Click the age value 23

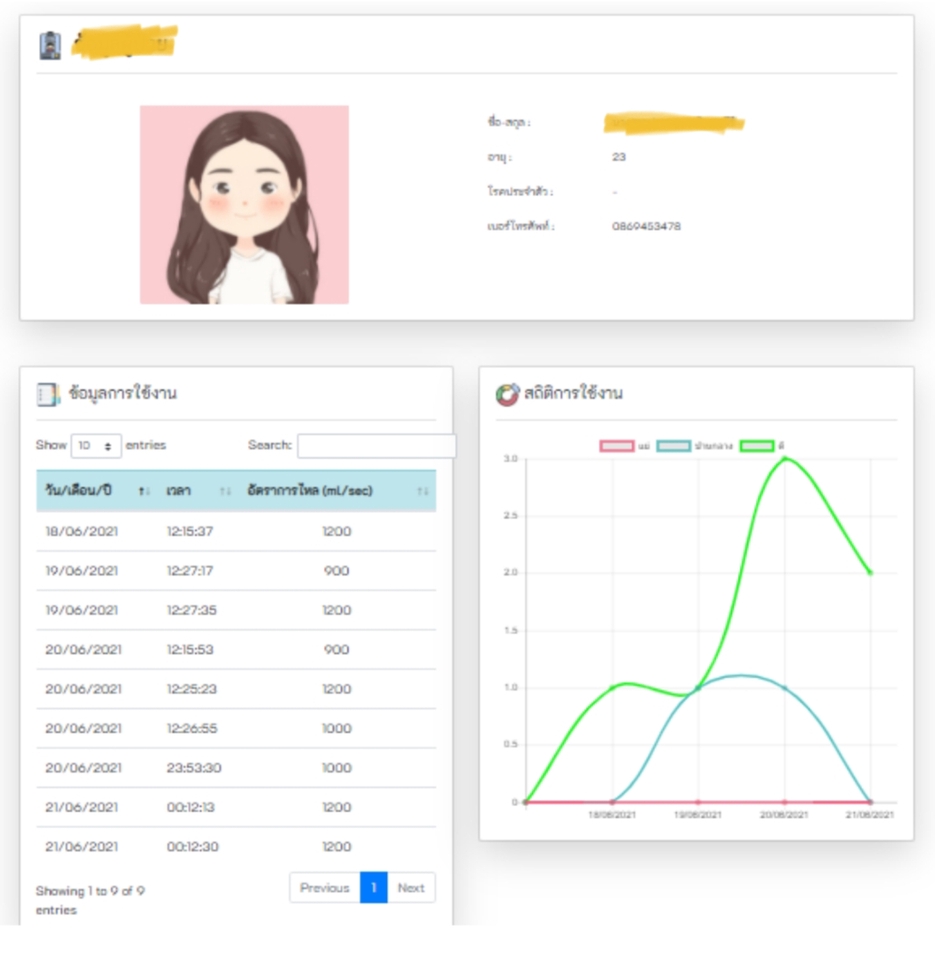coord(618,157)
